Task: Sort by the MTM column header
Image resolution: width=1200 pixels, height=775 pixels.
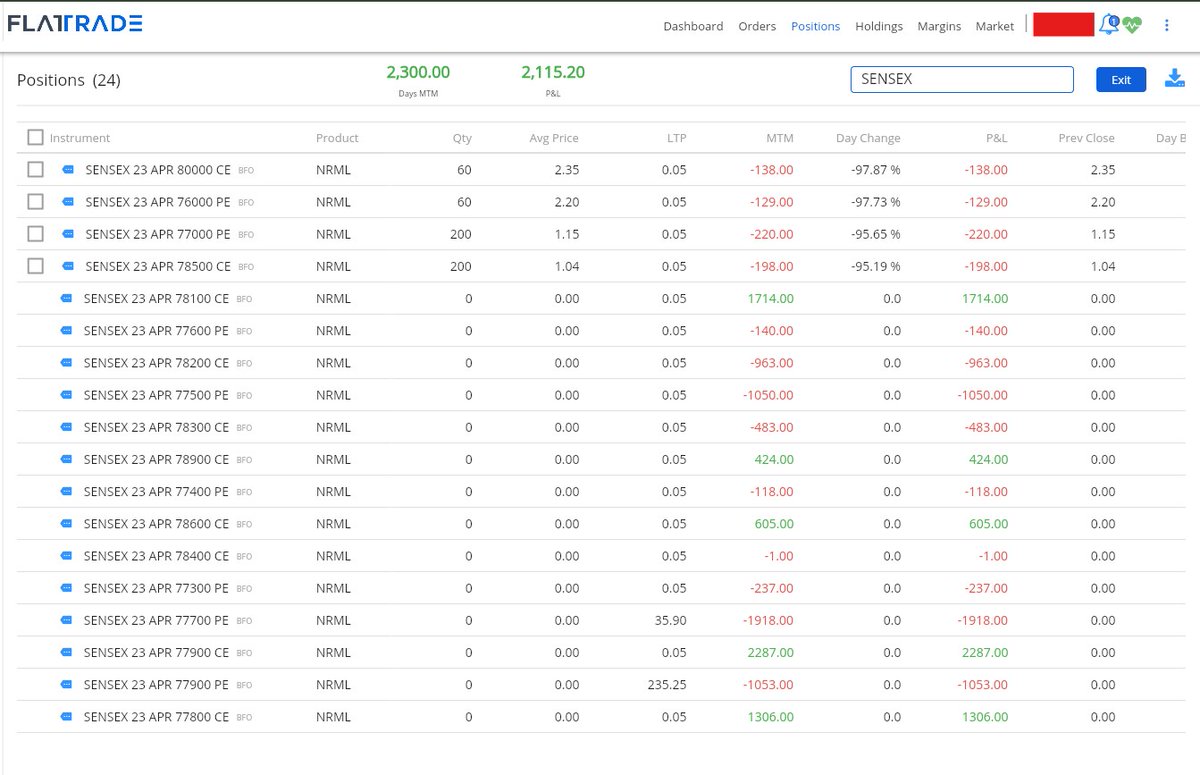Action: click(x=780, y=138)
